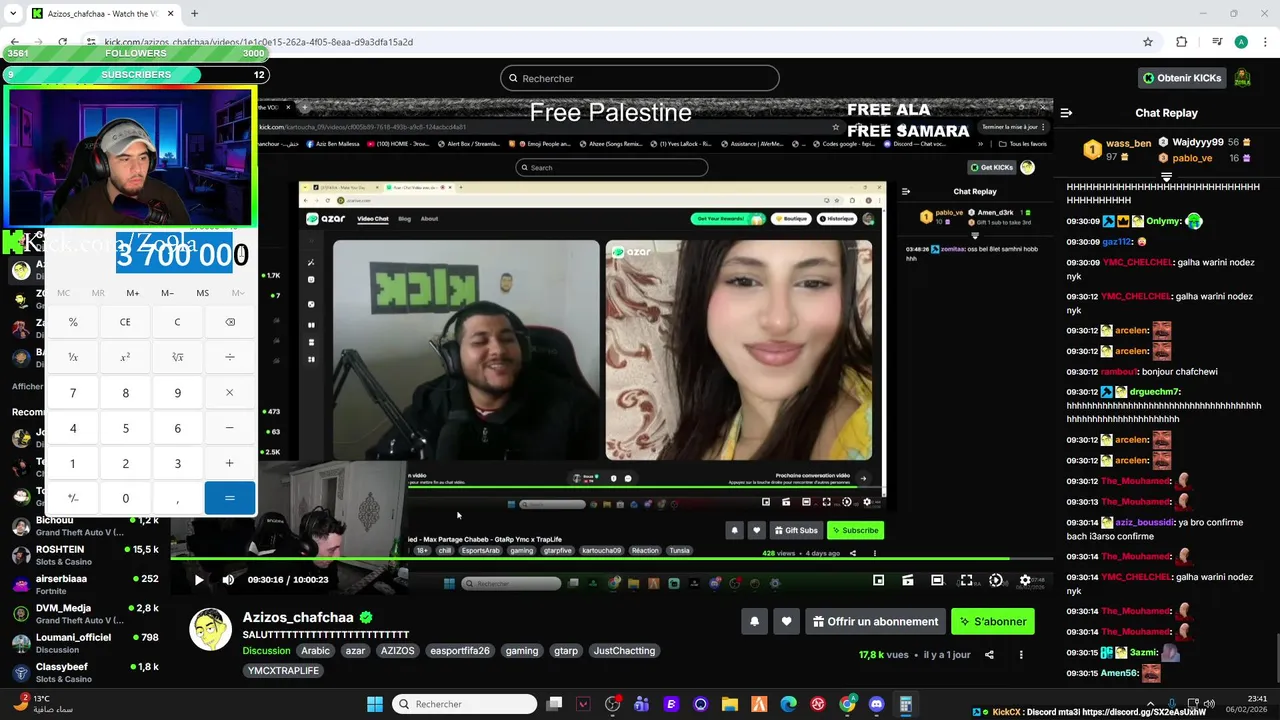Click calculator M+ memory button

pyautogui.click(x=133, y=293)
